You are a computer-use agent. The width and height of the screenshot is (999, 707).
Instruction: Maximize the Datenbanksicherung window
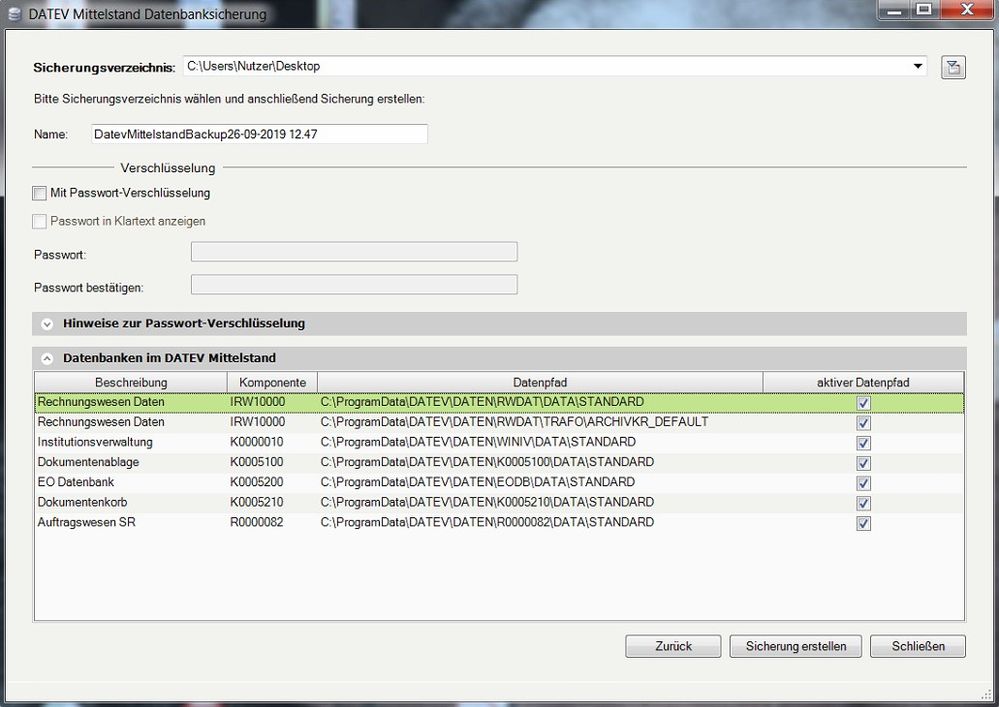(x=922, y=10)
